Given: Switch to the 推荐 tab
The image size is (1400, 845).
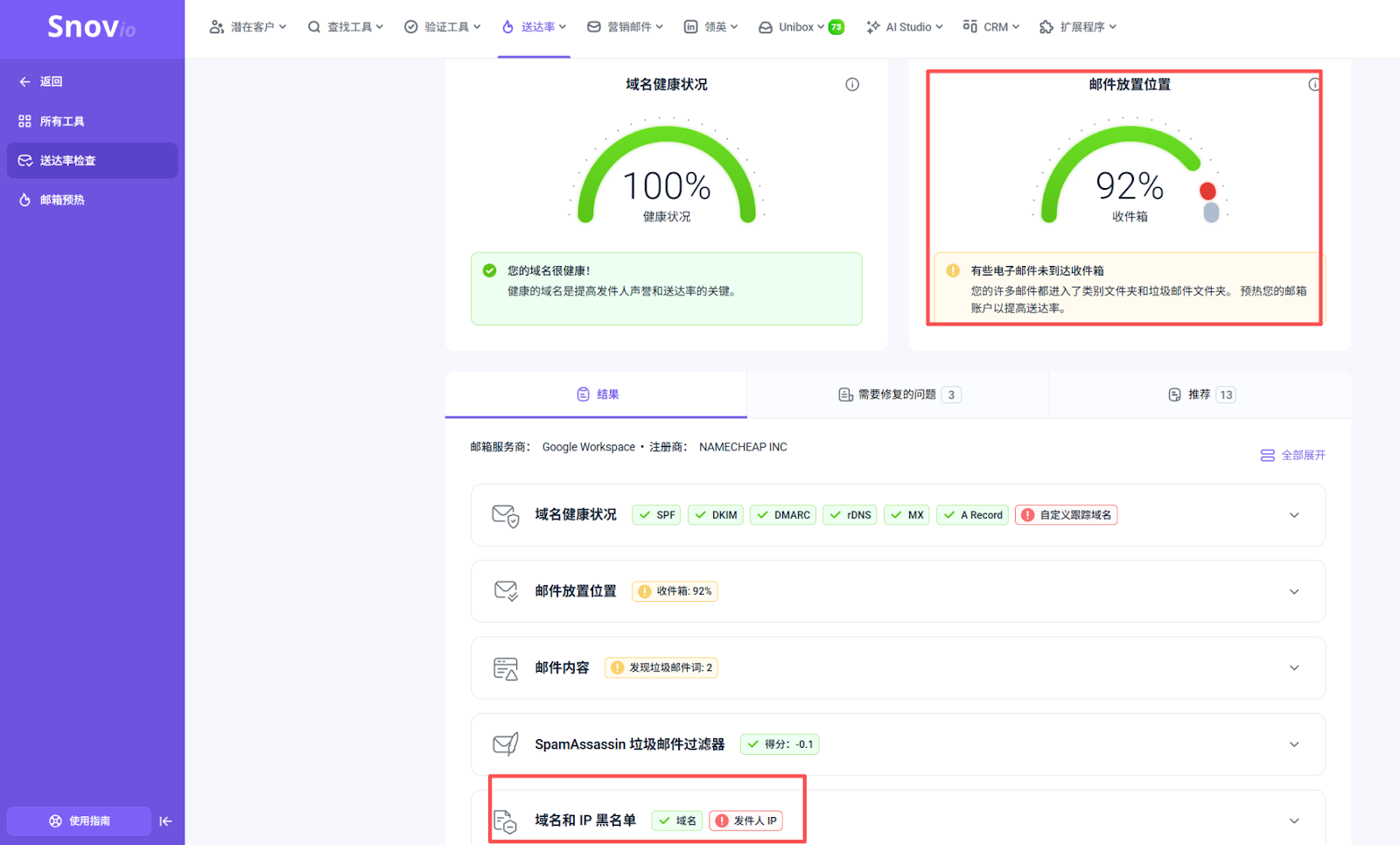Looking at the screenshot, I should click(1200, 395).
